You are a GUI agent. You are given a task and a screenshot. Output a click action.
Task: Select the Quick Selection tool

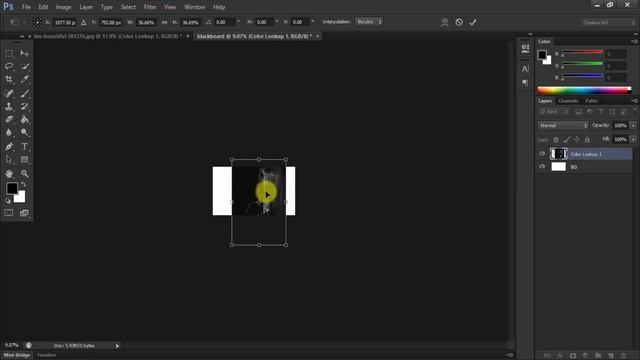pyautogui.click(x=24, y=66)
